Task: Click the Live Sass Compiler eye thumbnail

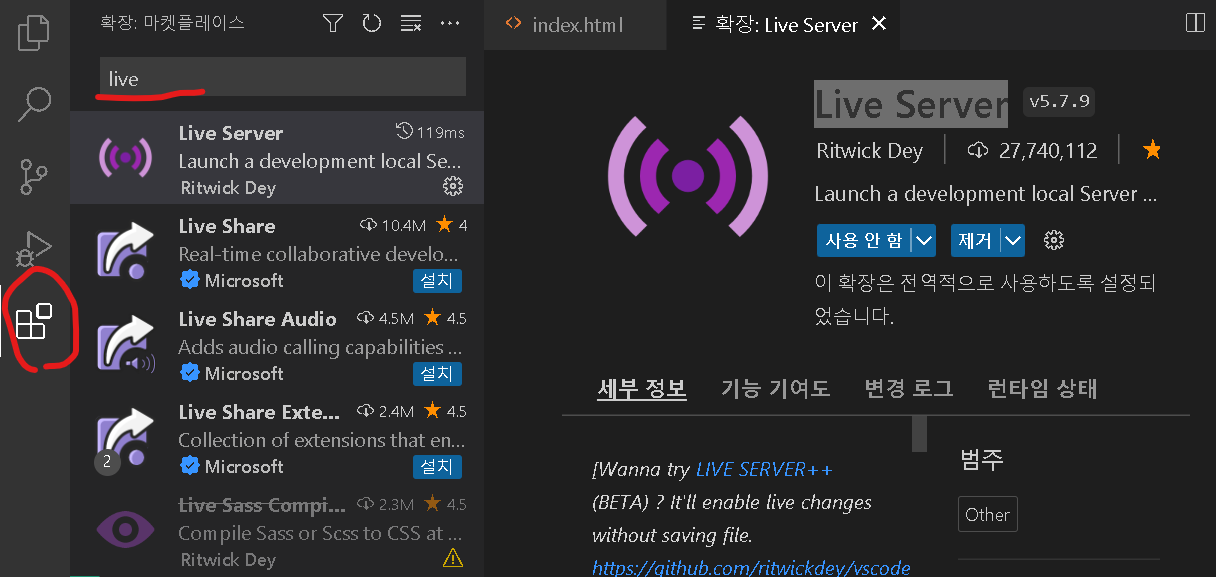Action: tap(125, 530)
